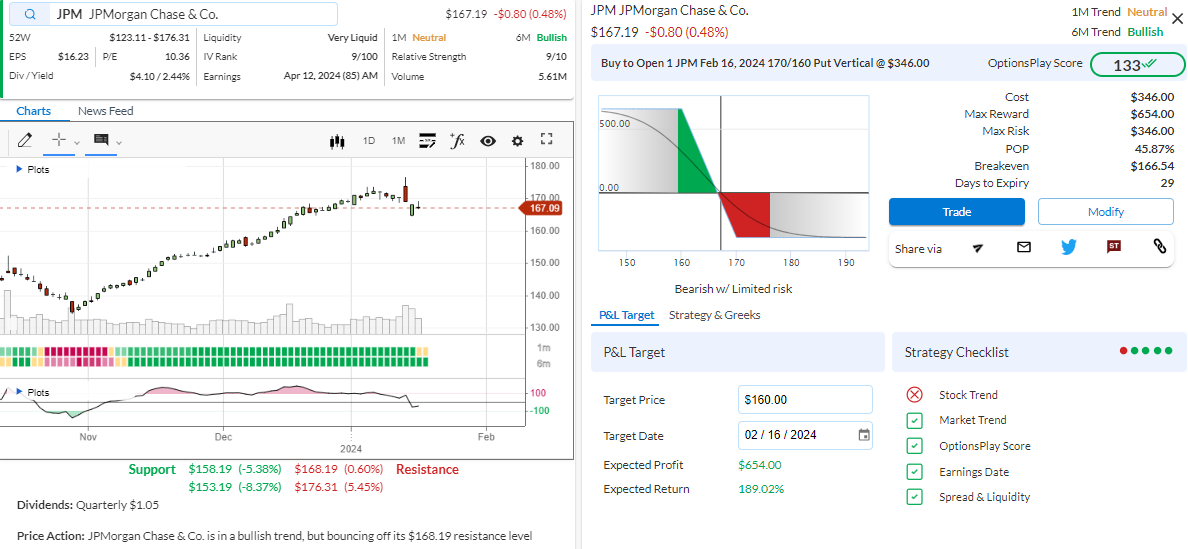Toggle the Market Trend checklist box

click(x=914, y=420)
